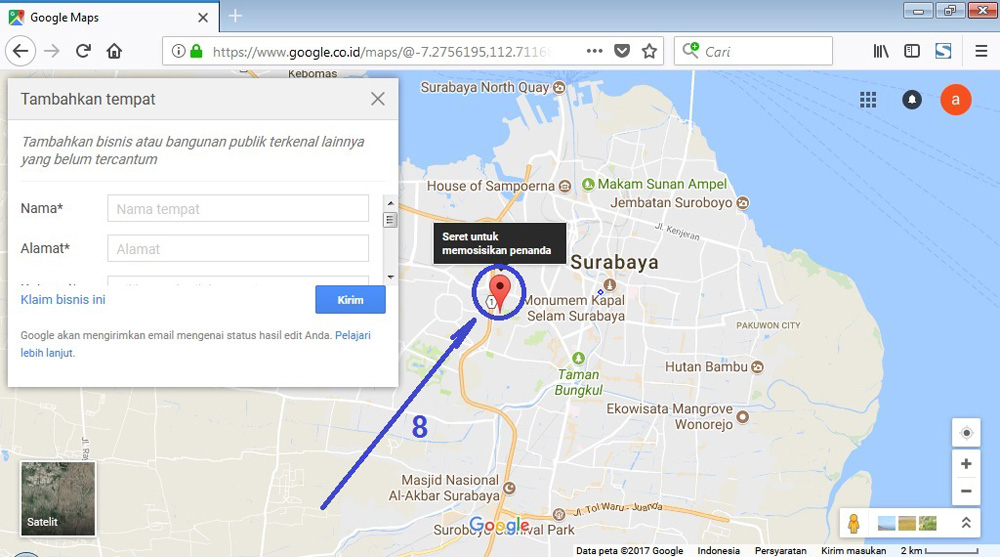
Task: Click Surabaya North Quay place
Action: pyautogui.click(x=492, y=87)
